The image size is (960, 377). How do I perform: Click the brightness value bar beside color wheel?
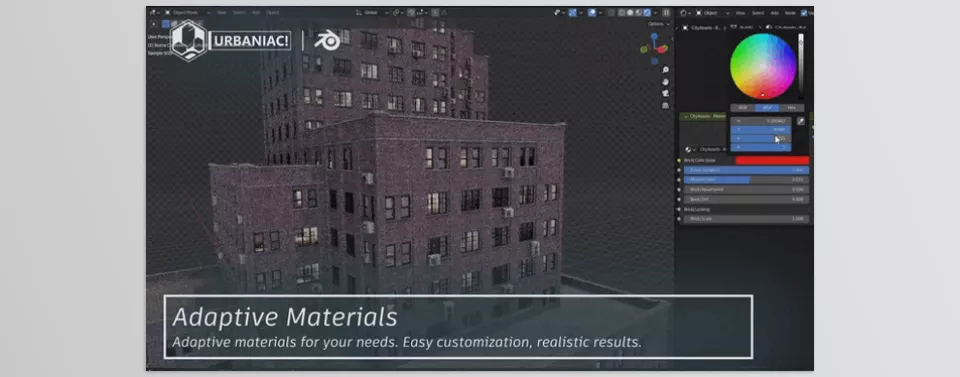801,66
